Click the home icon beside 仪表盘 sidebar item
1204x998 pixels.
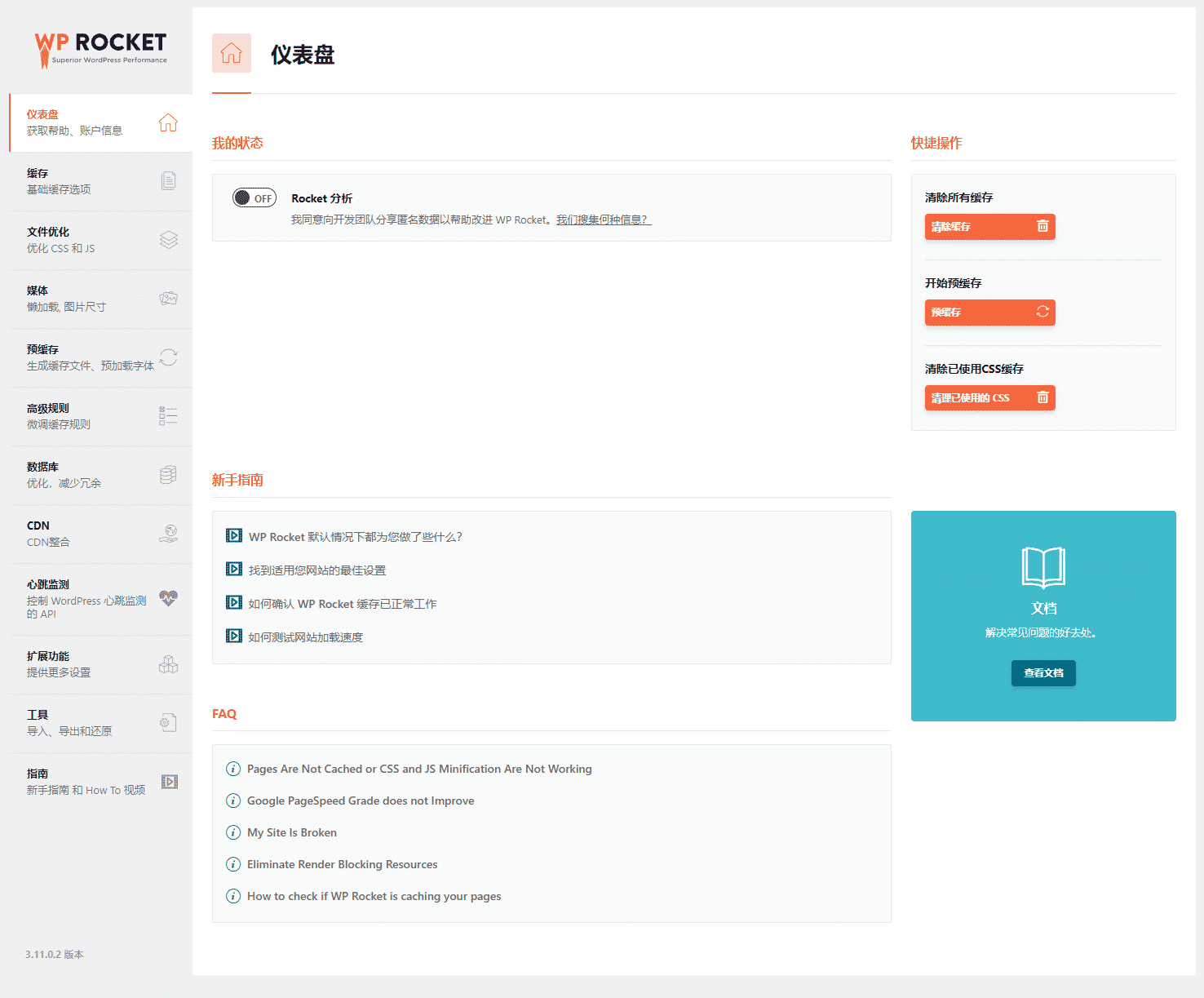click(168, 122)
